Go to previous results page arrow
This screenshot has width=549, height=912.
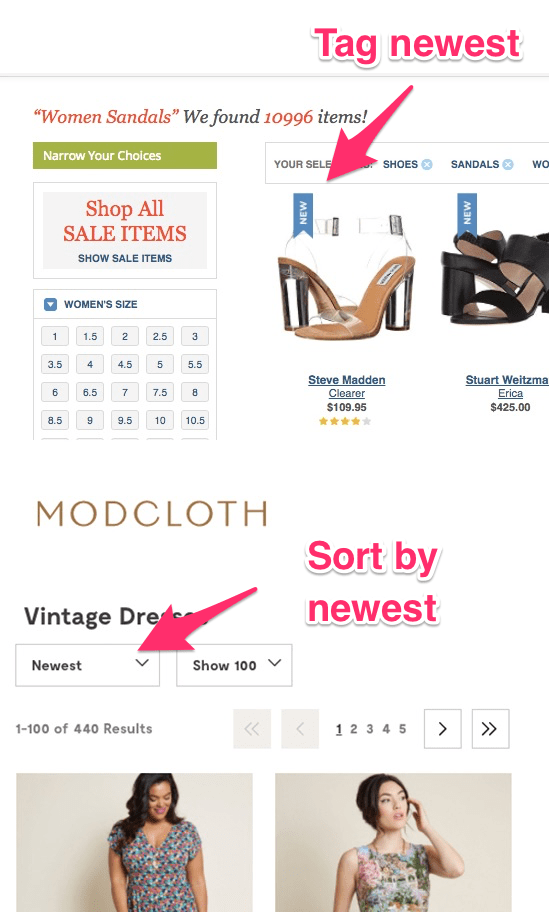[300, 728]
